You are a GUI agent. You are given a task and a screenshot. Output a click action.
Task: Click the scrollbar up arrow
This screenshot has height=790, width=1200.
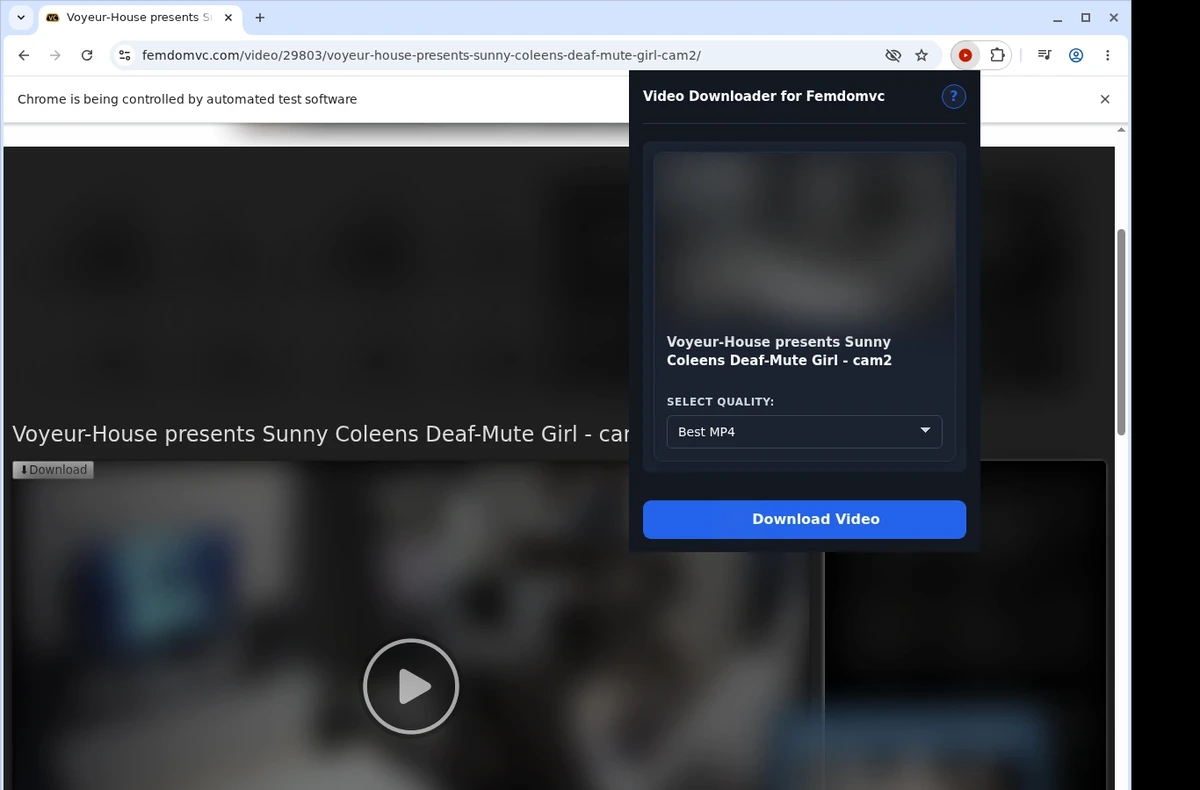pyautogui.click(x=1121, y=130)
